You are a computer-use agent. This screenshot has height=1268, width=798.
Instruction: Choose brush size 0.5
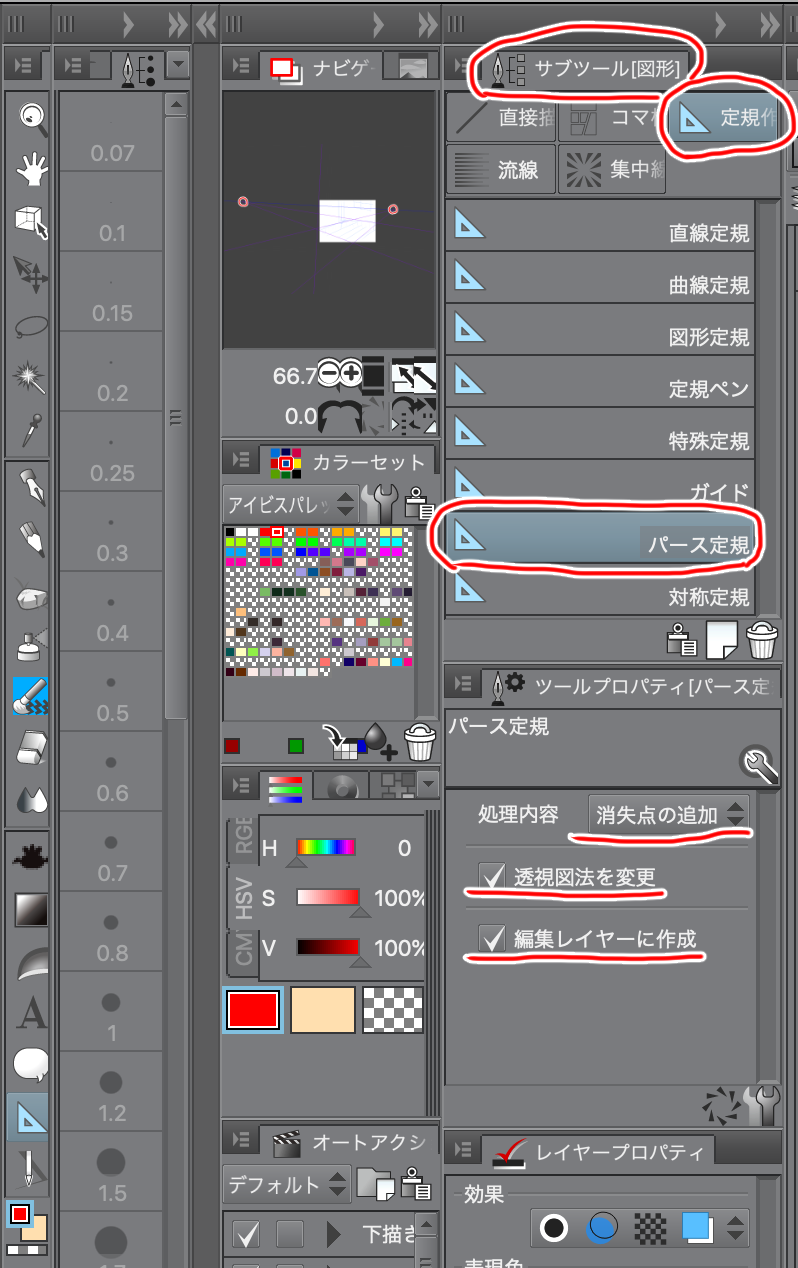tap(112, 692)
